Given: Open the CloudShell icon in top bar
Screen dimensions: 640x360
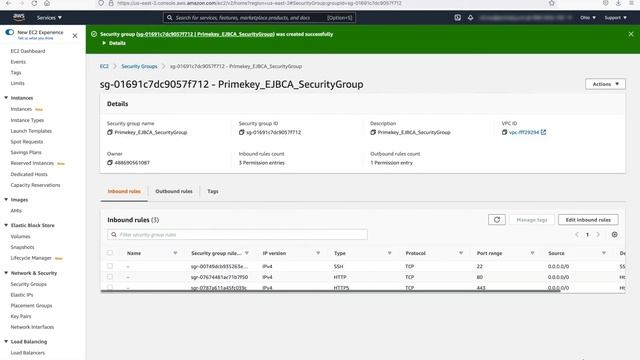Looking at the screenshot, I should pyautogui.click(x=458, y=18).
